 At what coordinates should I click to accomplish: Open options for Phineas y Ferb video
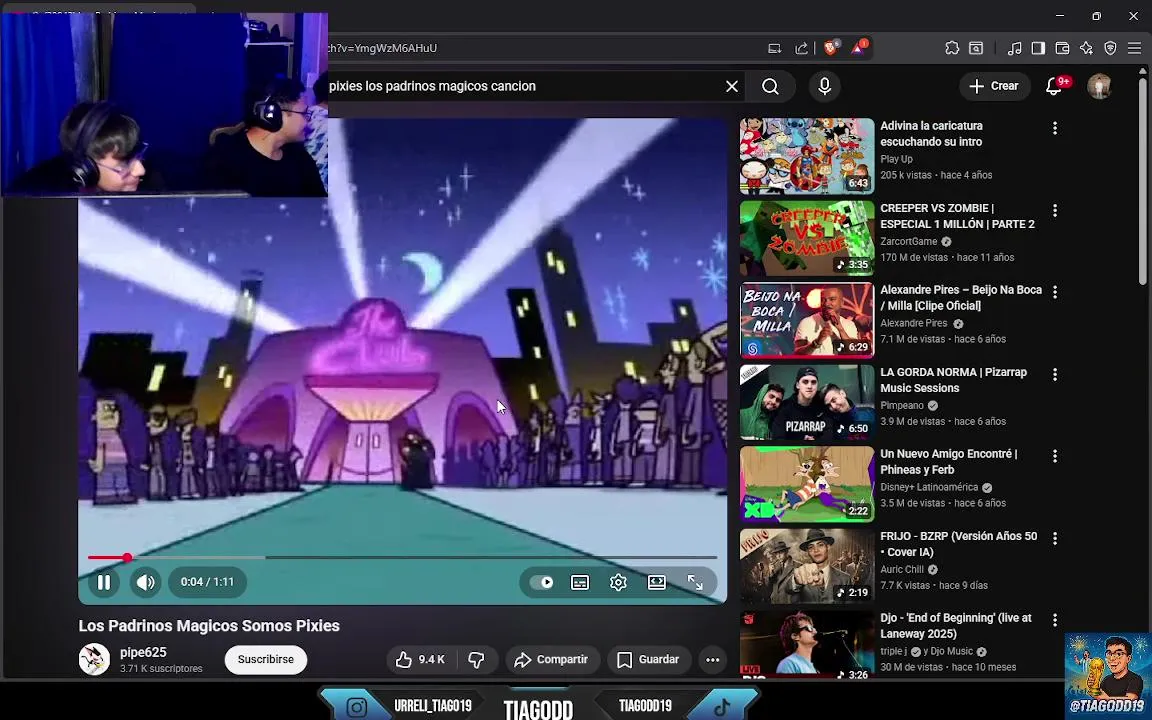pyautogui.click(x=1055, y=456)
